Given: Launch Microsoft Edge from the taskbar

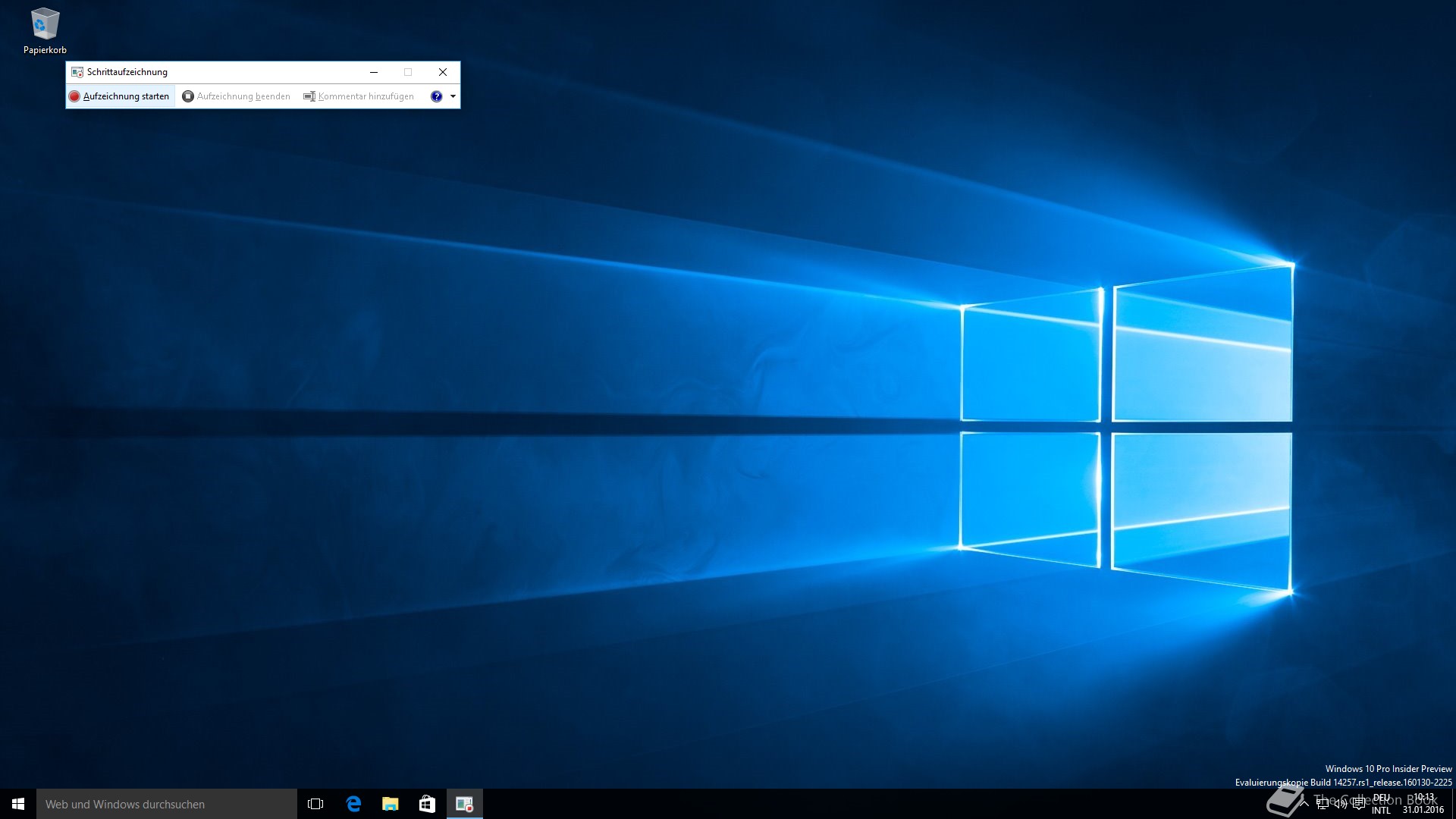Looking at the screenshot, I should point(353,804).
